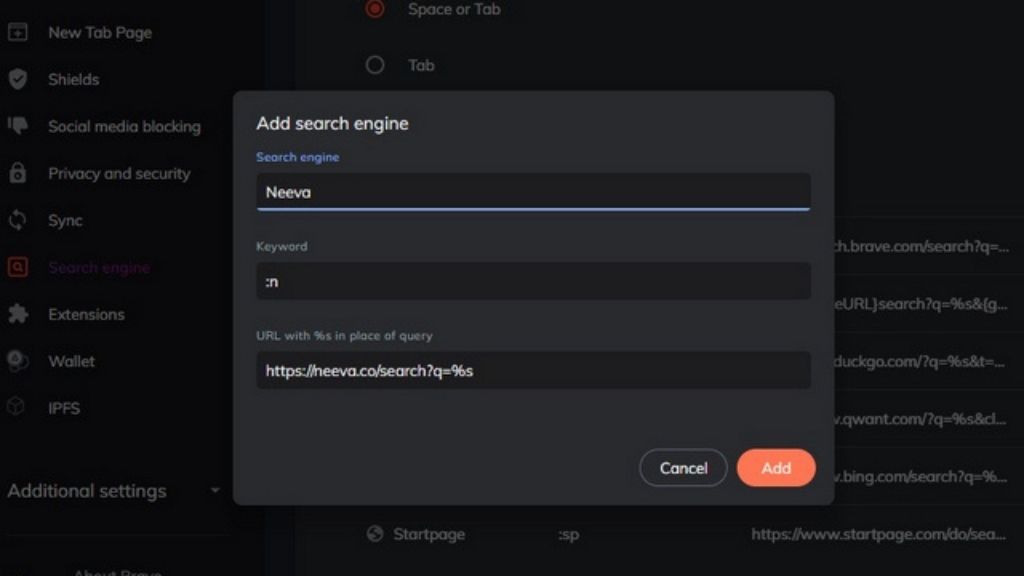Click the bing.com/search URL text
The height and width of the screenshot is (576, 1024).
point(921,477)
